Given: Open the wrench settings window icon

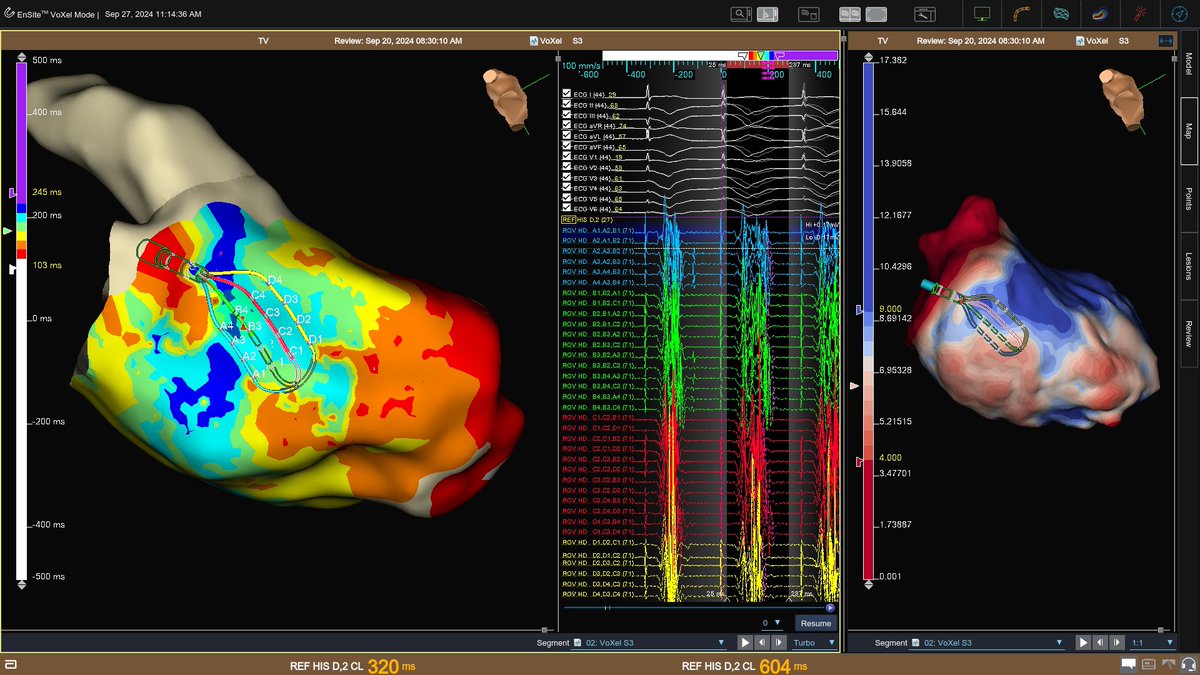Looking at the screenshot, I should (x=925, y=14).
